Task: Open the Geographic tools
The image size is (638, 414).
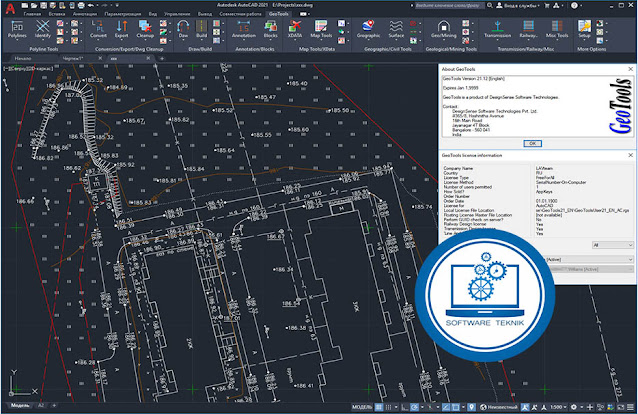Action: pos(368,30)
